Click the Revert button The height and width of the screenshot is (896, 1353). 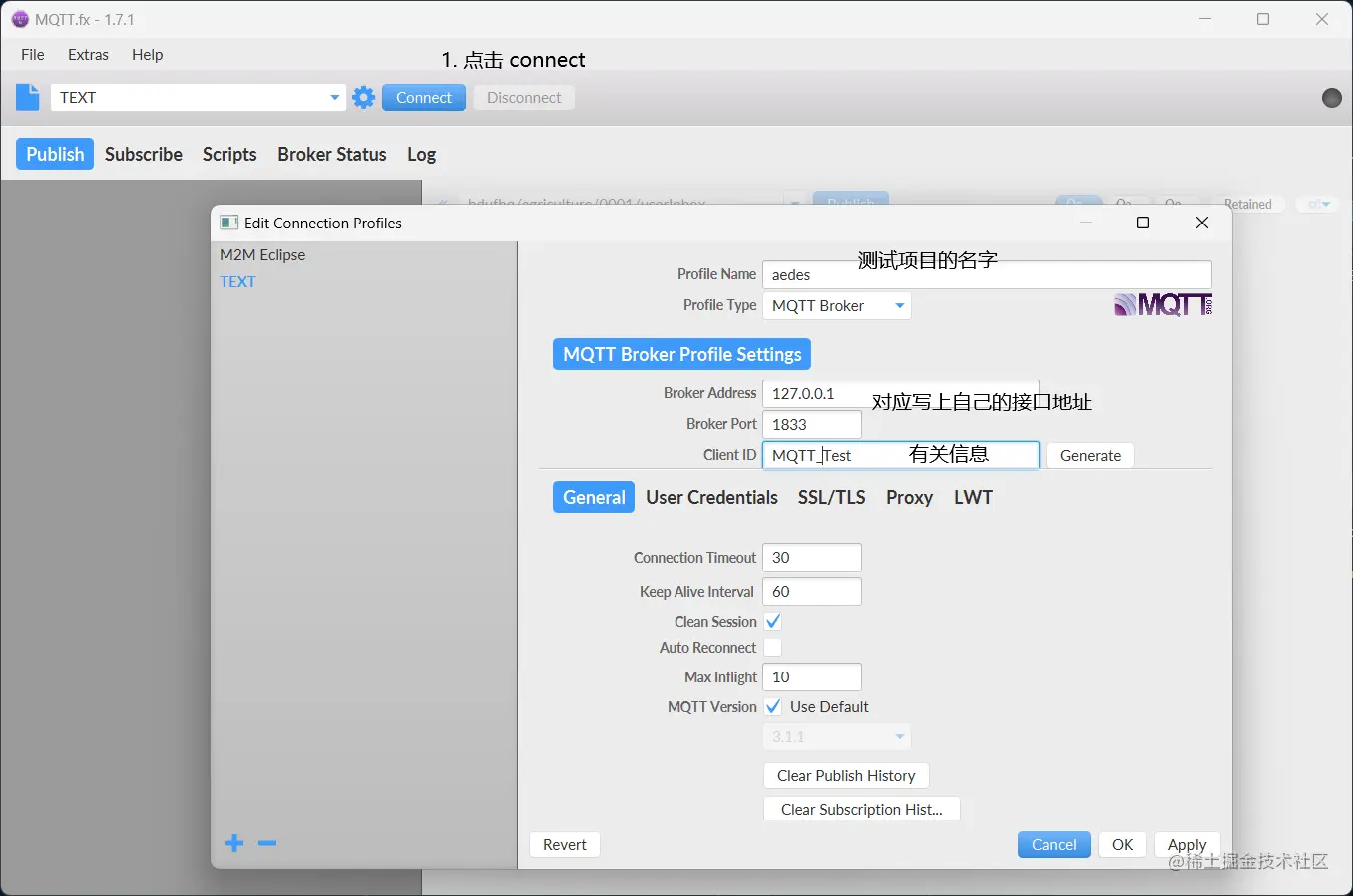pos(565,844)
